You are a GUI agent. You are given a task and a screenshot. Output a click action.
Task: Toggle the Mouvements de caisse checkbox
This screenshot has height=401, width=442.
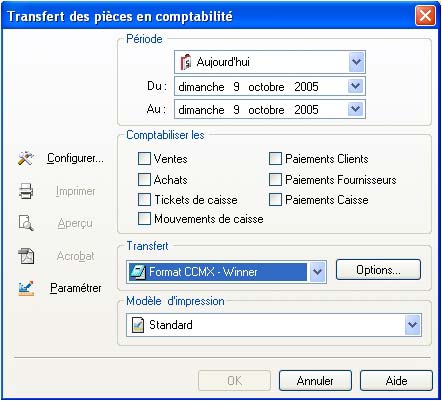point(144,219)
